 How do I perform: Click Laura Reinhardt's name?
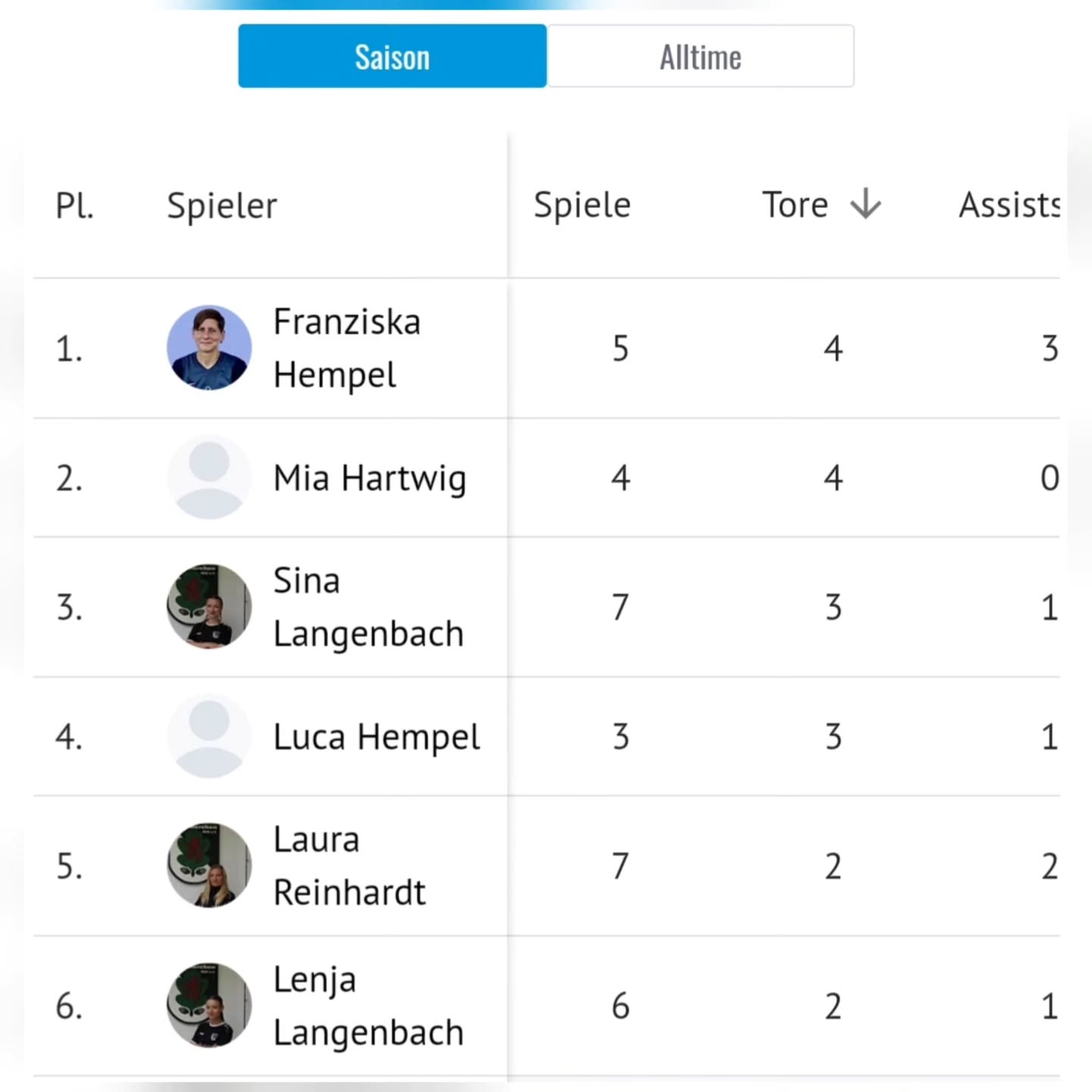click(349, 865)
